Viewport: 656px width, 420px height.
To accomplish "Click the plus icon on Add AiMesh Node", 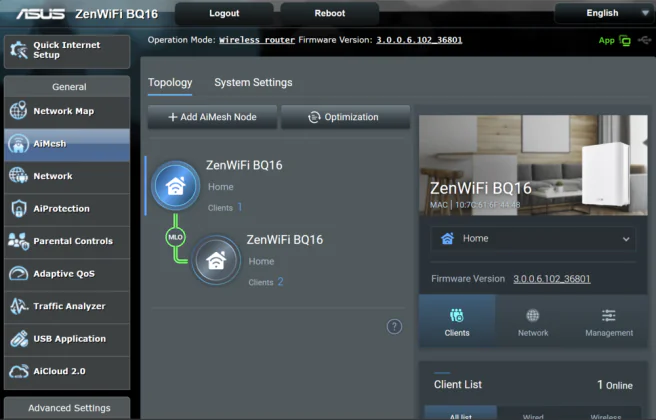I will coord(172,117).
